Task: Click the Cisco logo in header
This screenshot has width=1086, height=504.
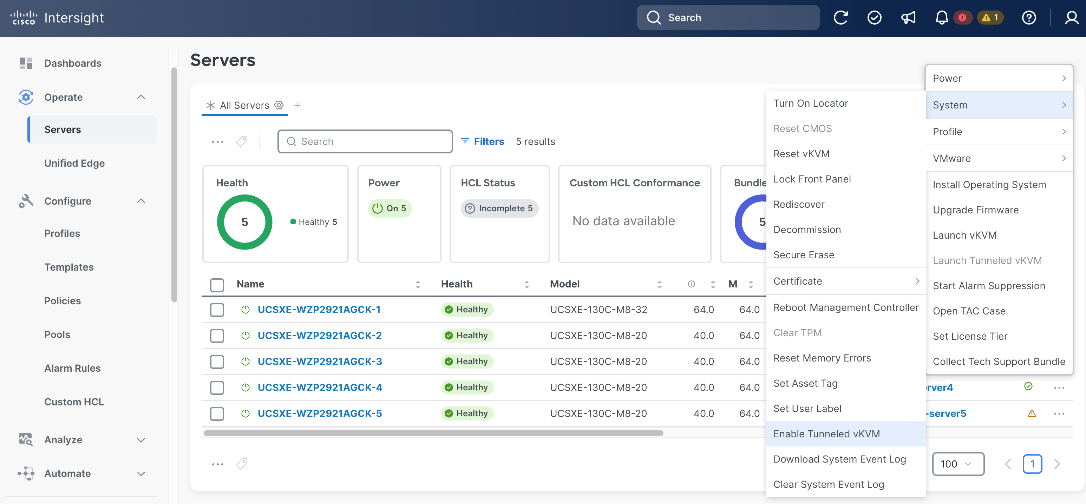Action: click(x=24, y=18)
